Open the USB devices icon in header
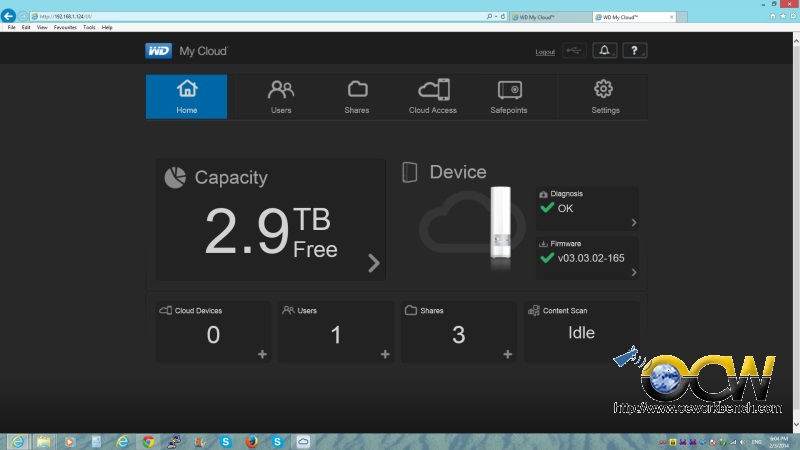800x450 pixels. click(x=574, y=51)
